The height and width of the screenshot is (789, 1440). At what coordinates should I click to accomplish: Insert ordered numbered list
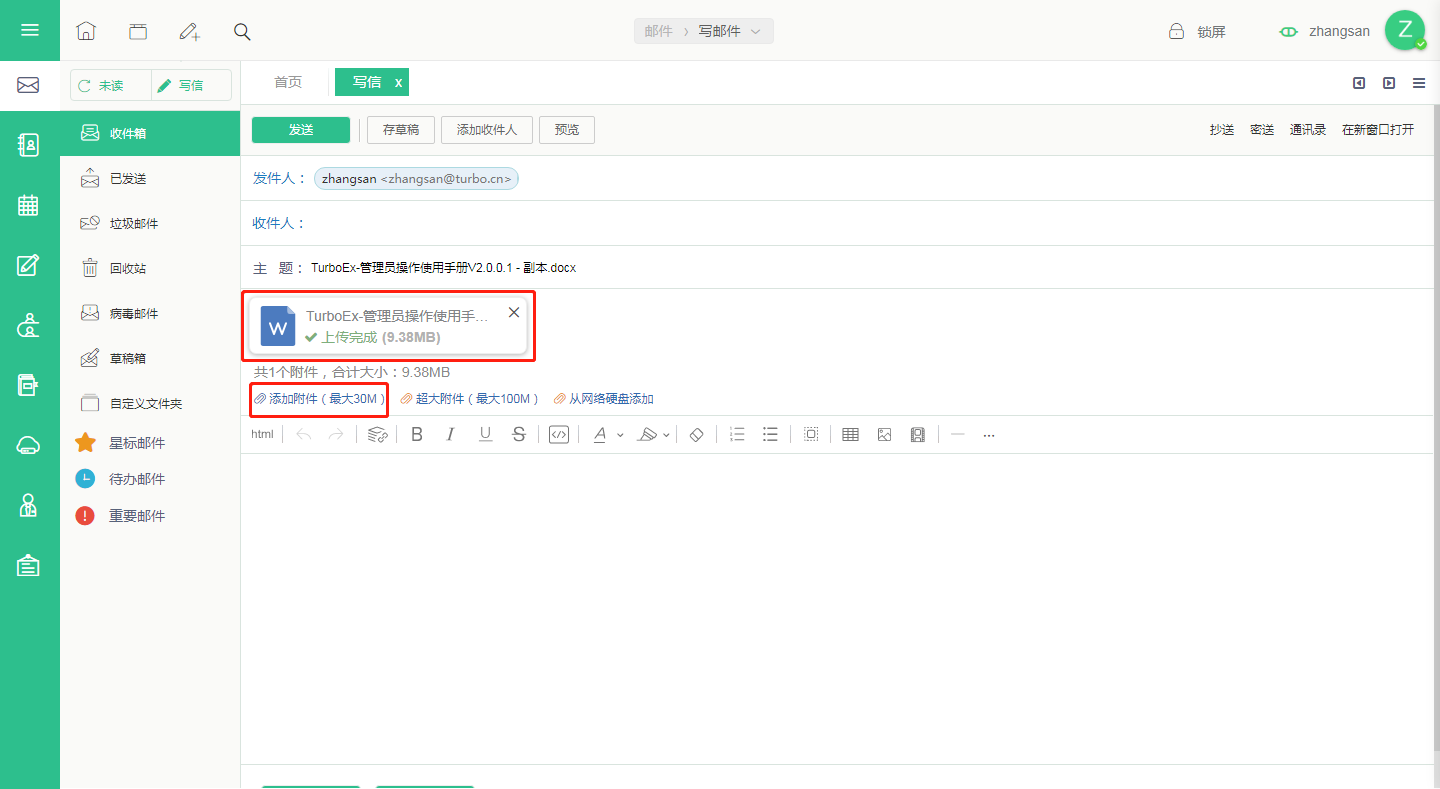[737, 434]
